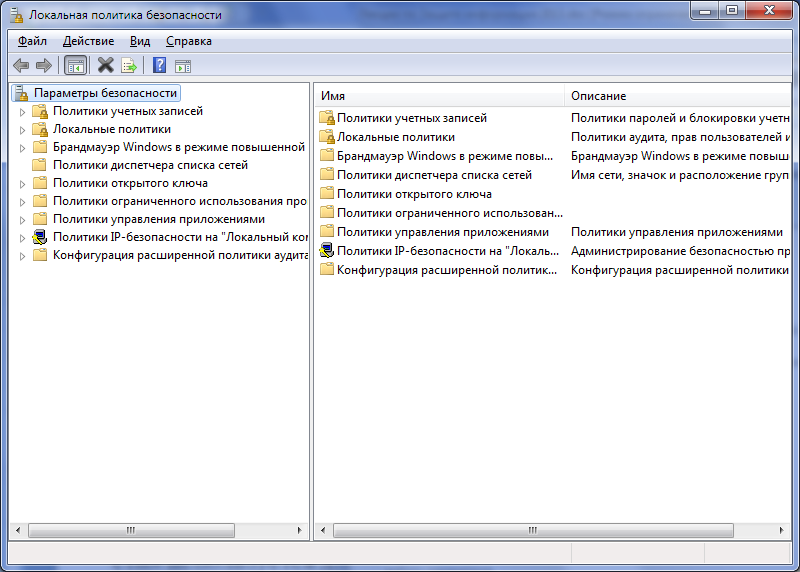Click the Политики ограниченного использования tree folder icon
The width and height of the screenshot is (800, 572).
[x=40, y=201]
